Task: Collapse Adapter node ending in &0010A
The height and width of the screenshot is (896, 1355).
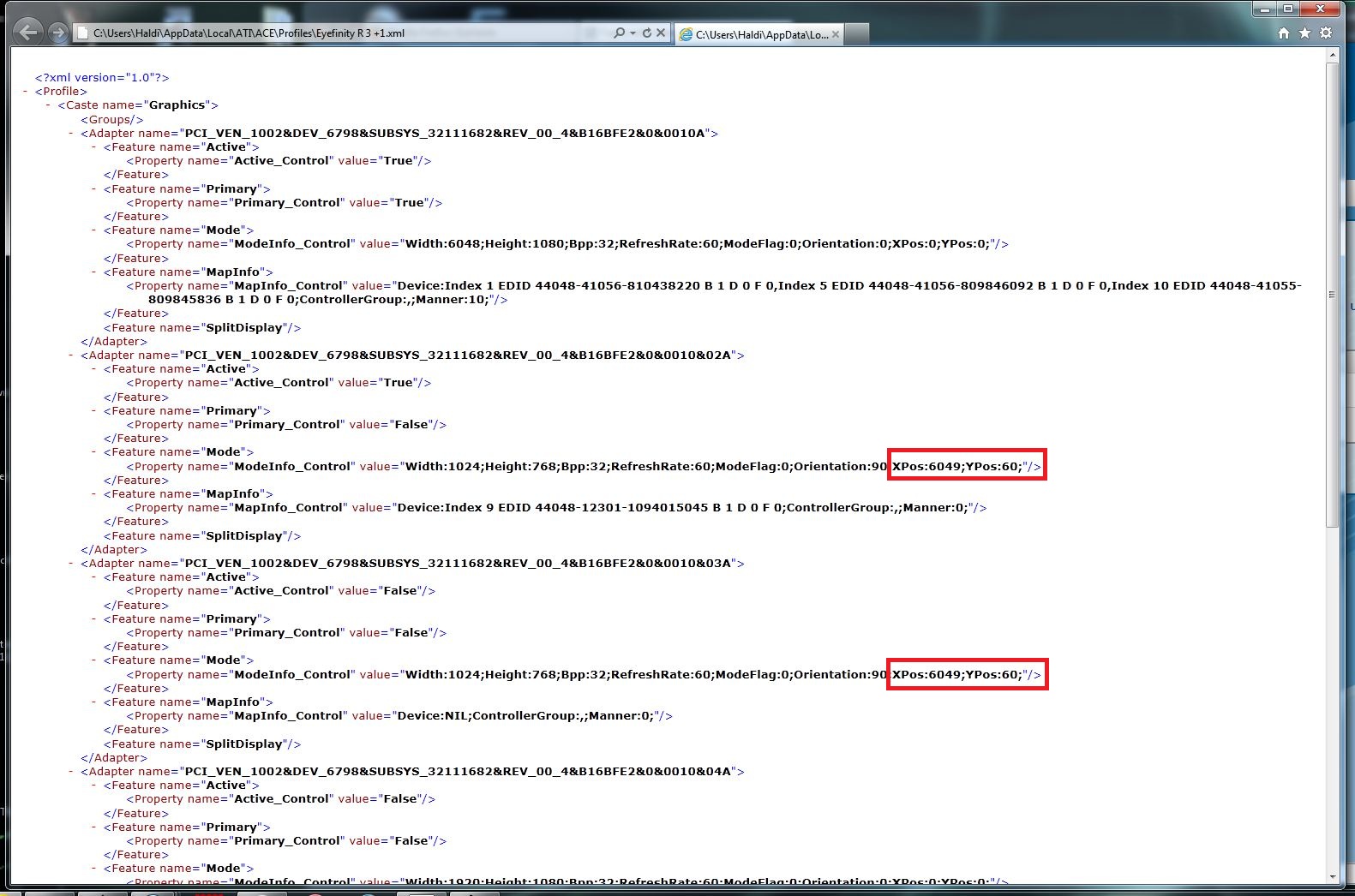Action: [71, 133]
